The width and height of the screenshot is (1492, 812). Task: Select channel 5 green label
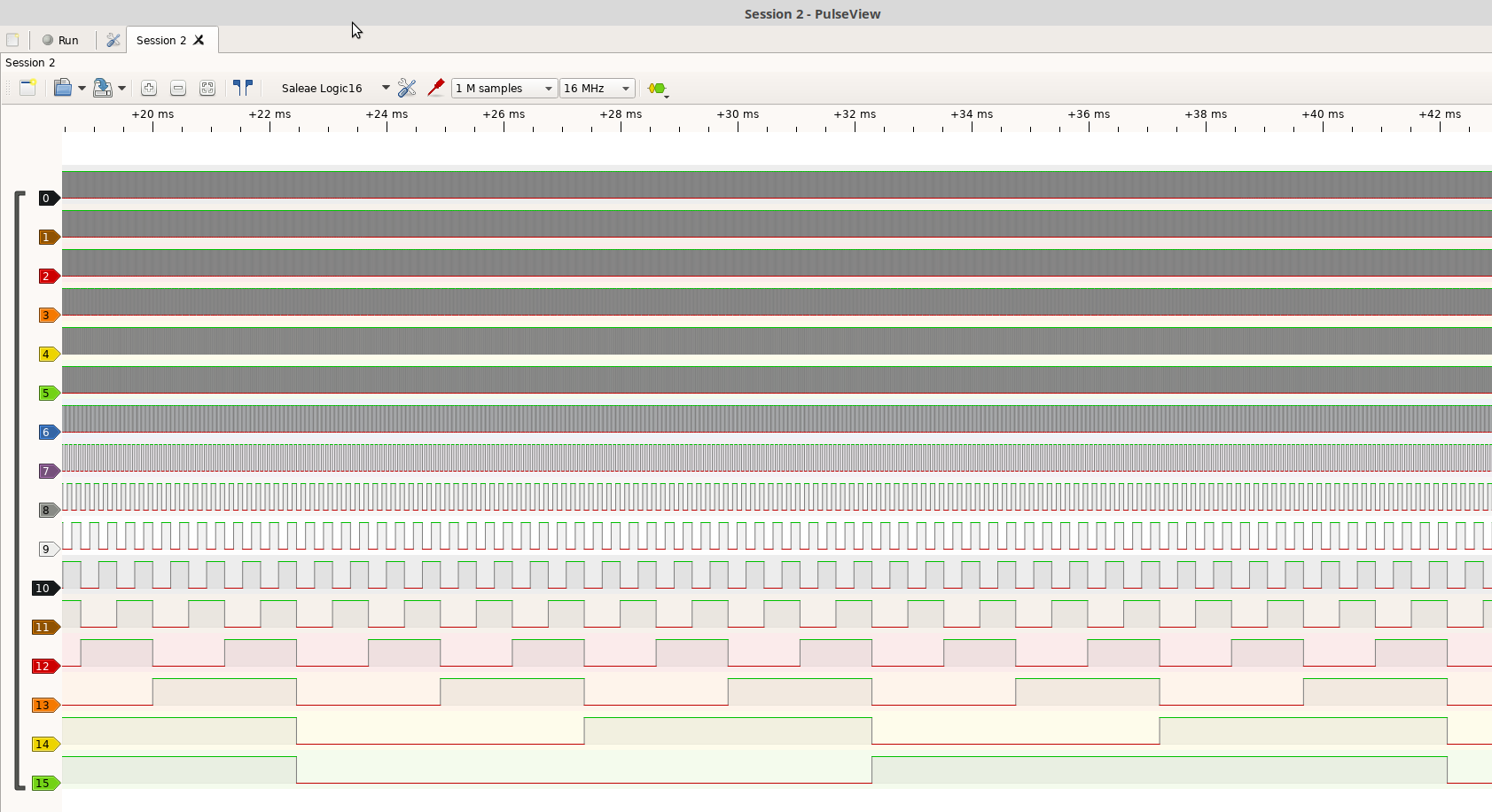point(49,393)
